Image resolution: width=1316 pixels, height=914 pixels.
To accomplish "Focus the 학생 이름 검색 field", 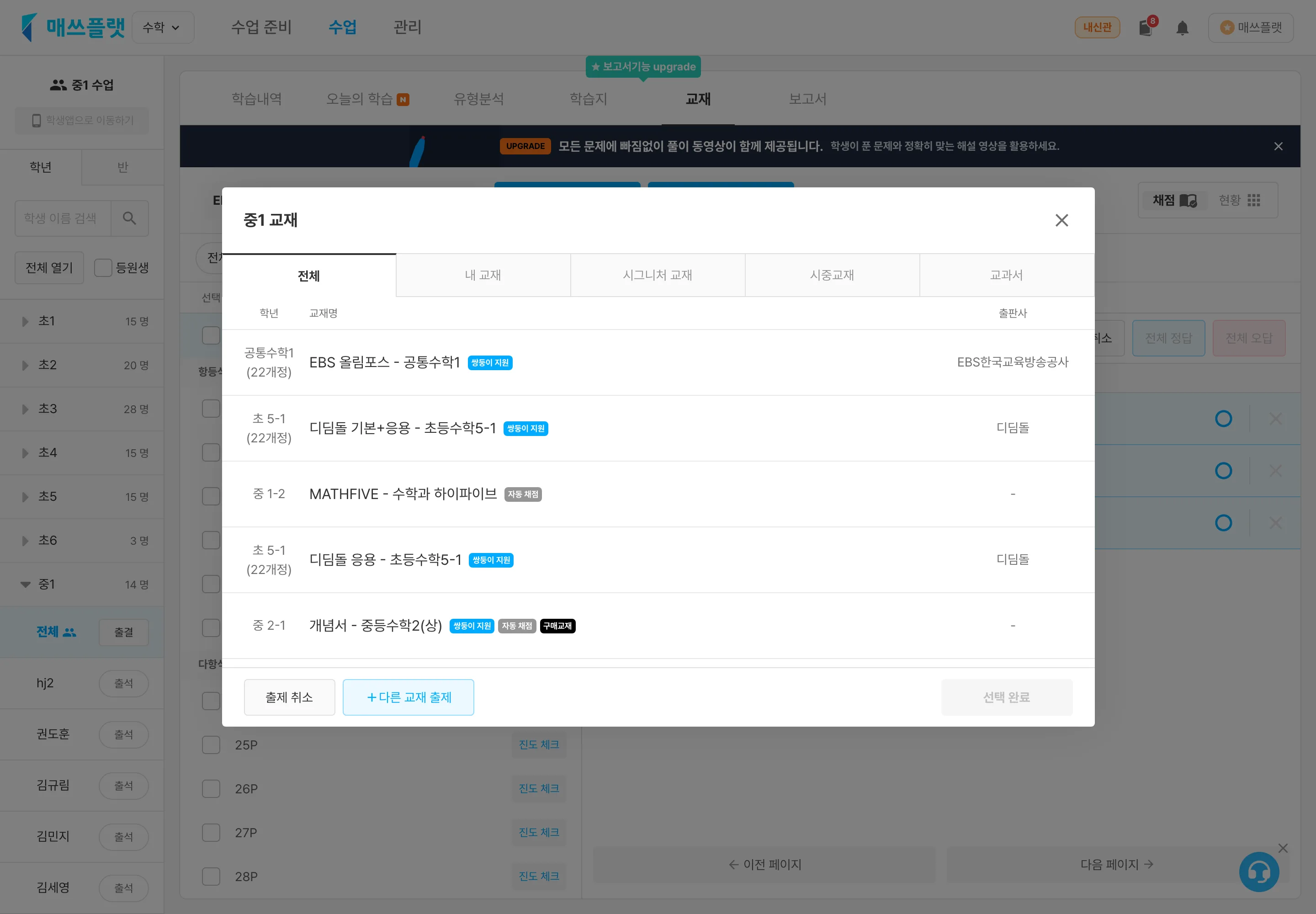I will tap(63, 218).
